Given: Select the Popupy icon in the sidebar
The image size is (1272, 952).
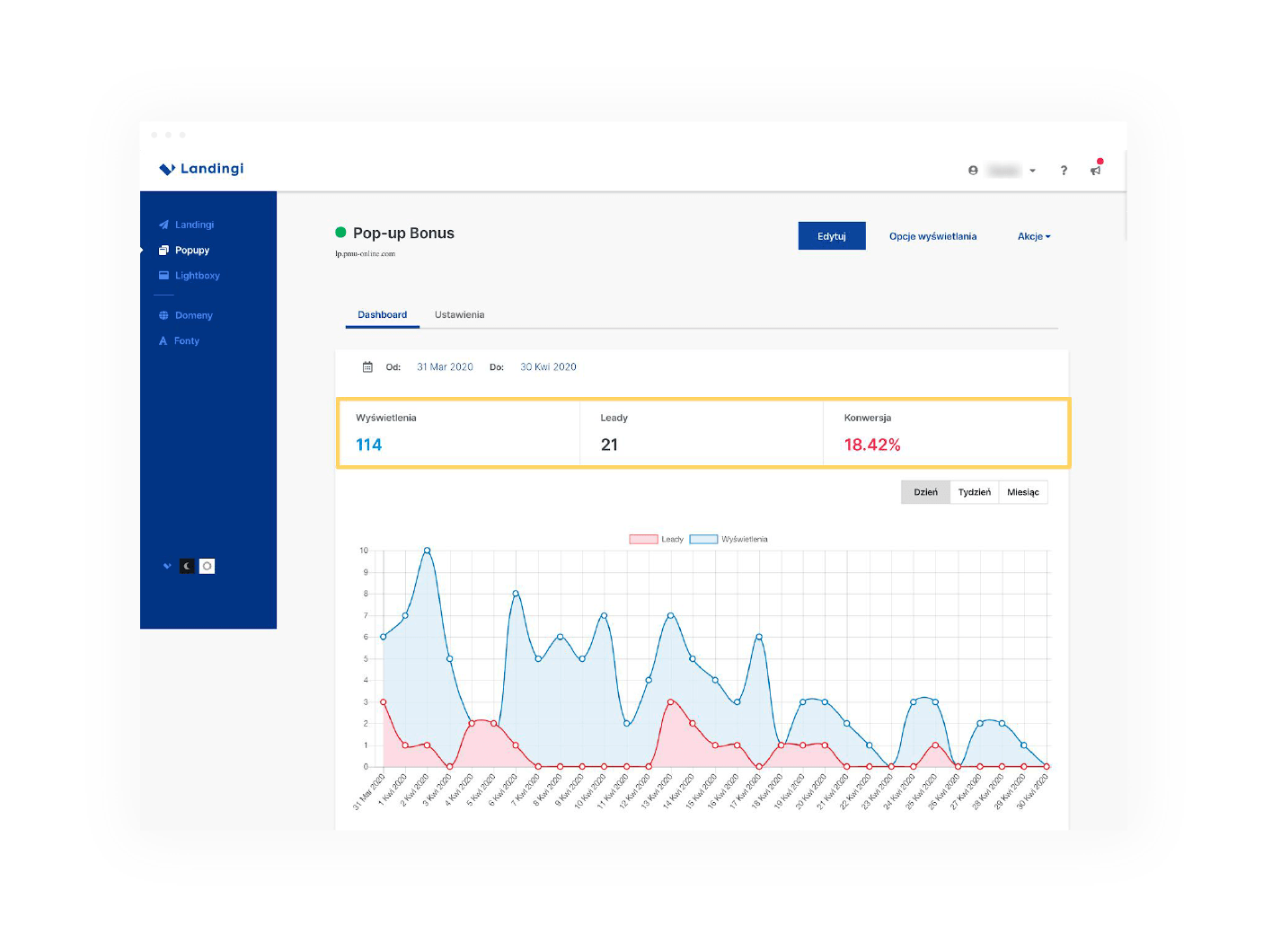Looking at the screenshot, I should tap(163, 250).
